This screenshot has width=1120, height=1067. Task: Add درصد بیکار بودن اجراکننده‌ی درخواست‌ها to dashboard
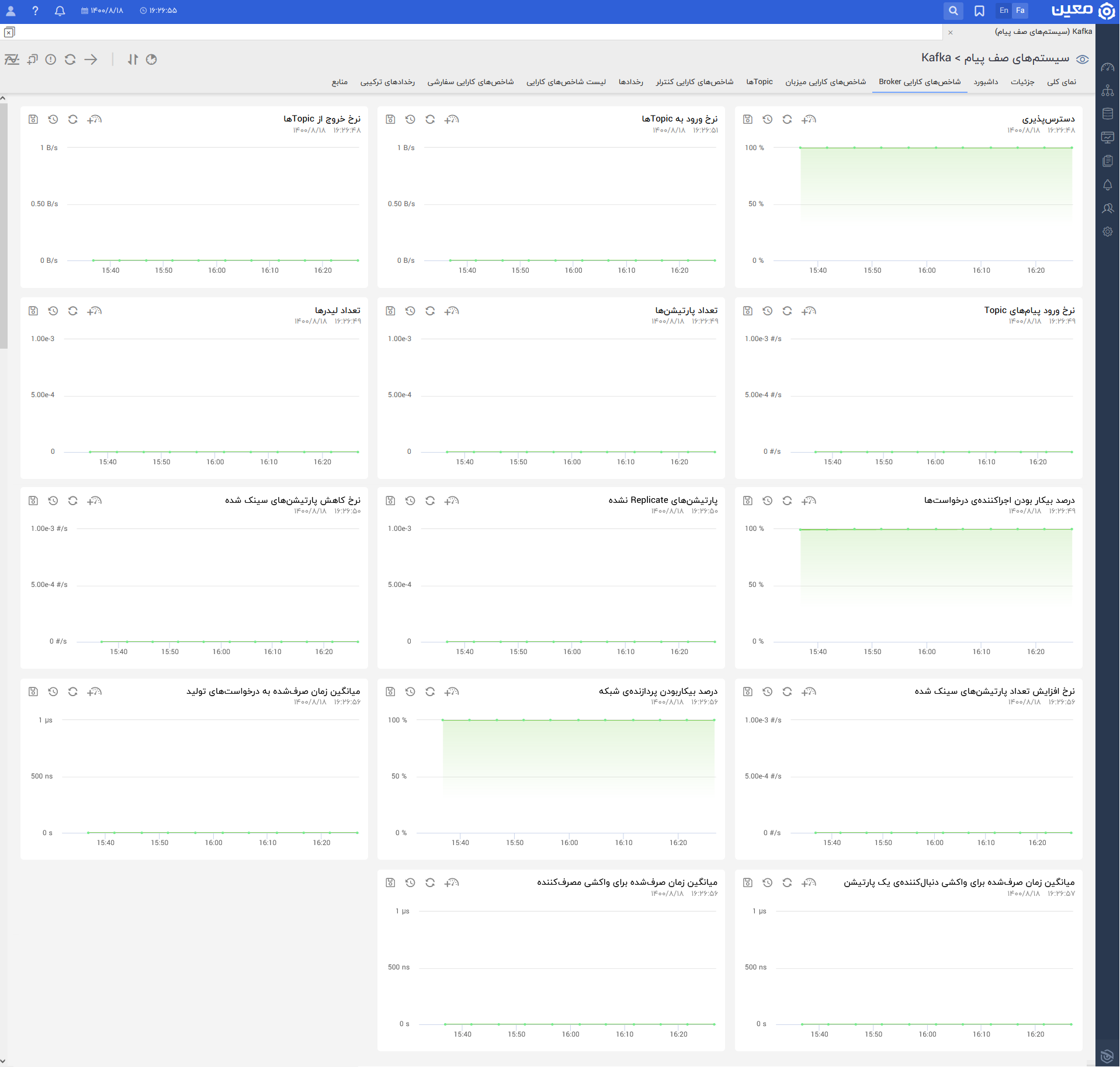pyautogui.click(x=809, y=501)
